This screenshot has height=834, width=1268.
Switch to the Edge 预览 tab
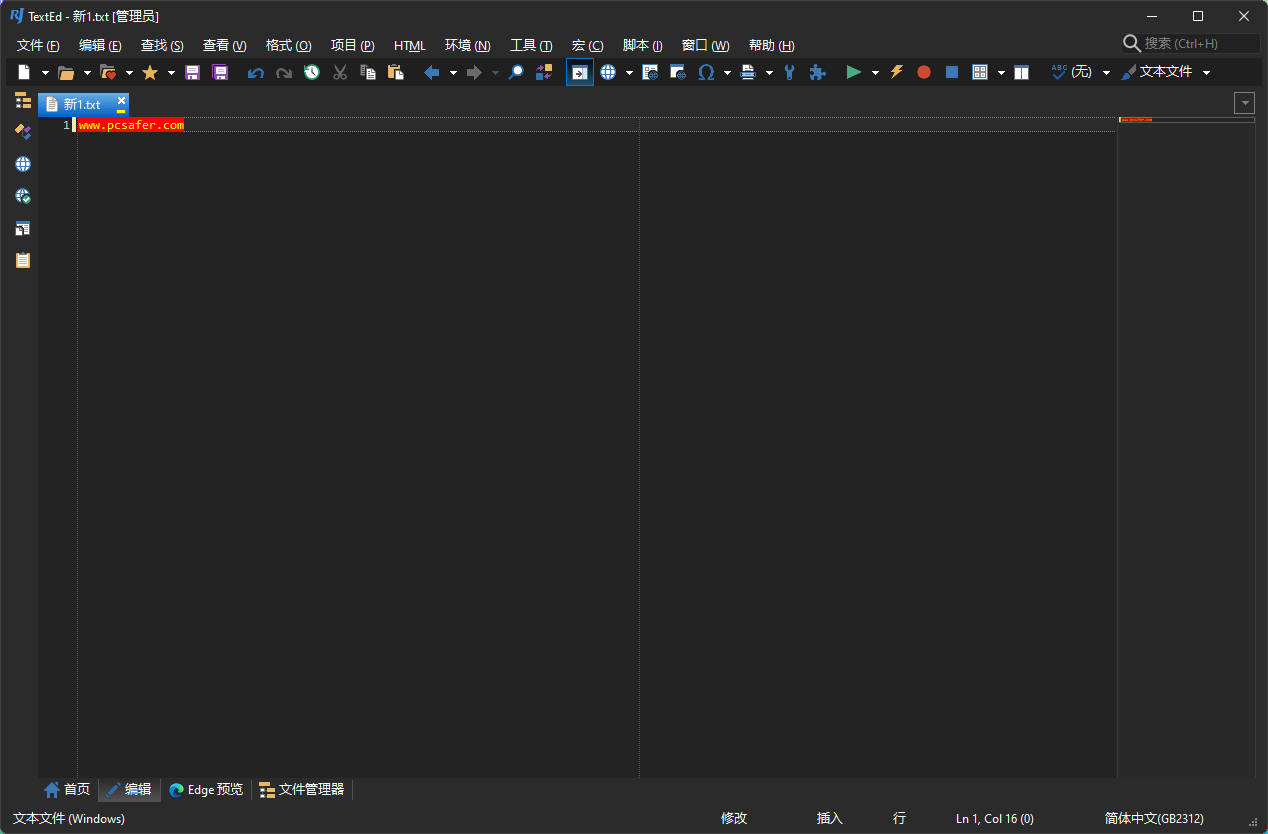tap(206, 789)
